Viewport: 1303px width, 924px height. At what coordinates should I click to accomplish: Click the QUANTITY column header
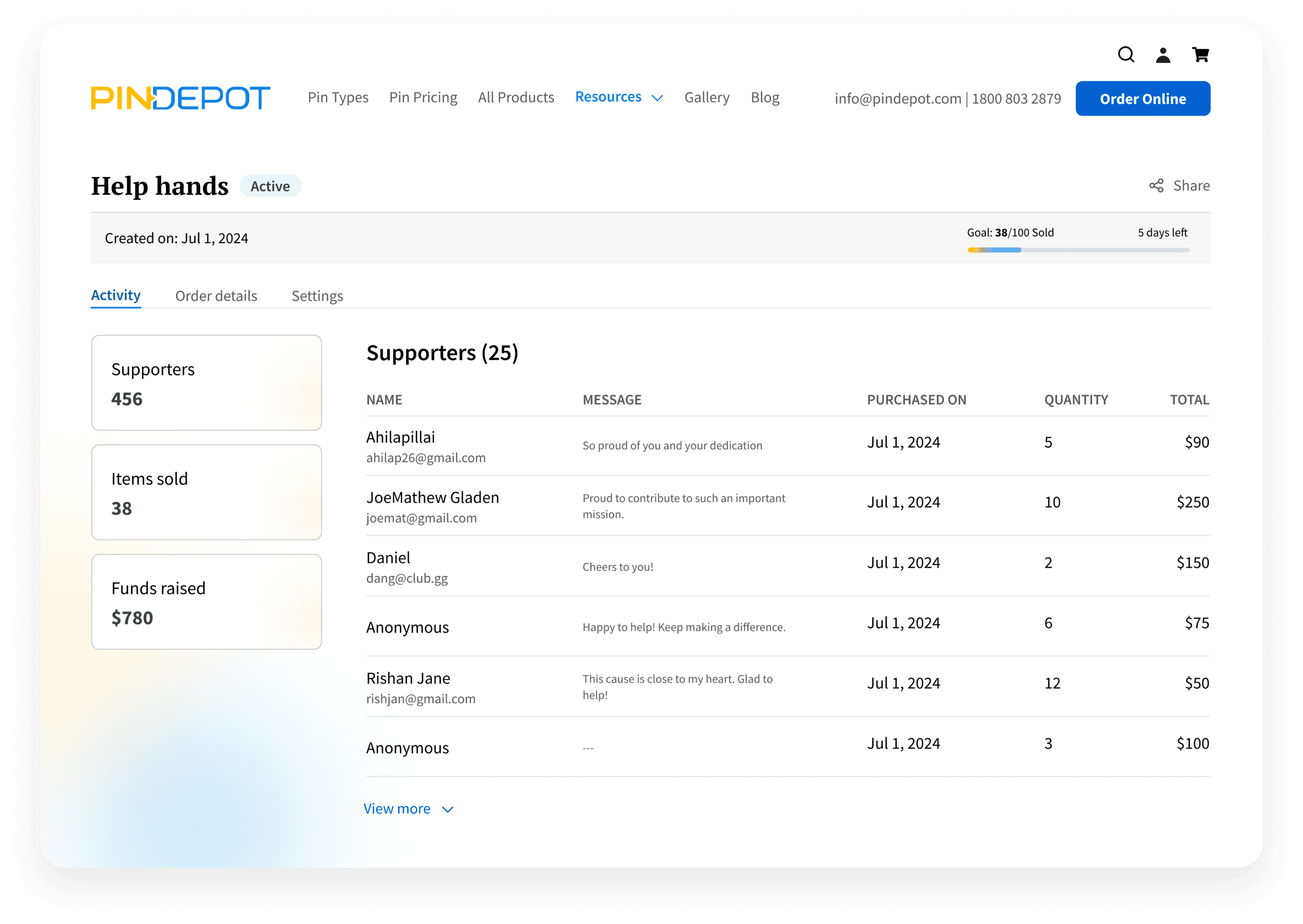pos(1076,400)
